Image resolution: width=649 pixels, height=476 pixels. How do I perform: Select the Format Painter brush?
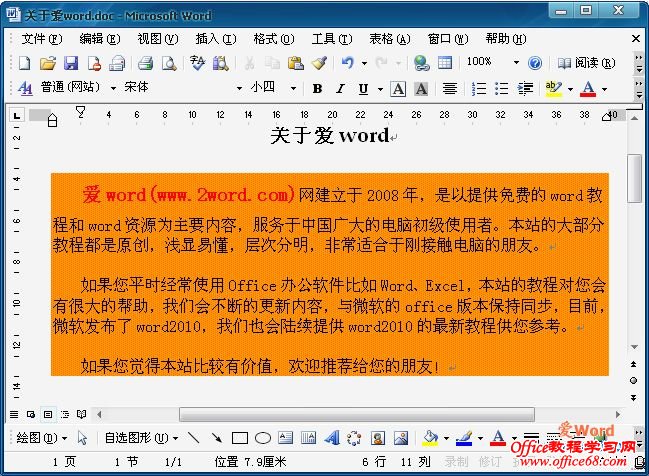click(319, 63)
